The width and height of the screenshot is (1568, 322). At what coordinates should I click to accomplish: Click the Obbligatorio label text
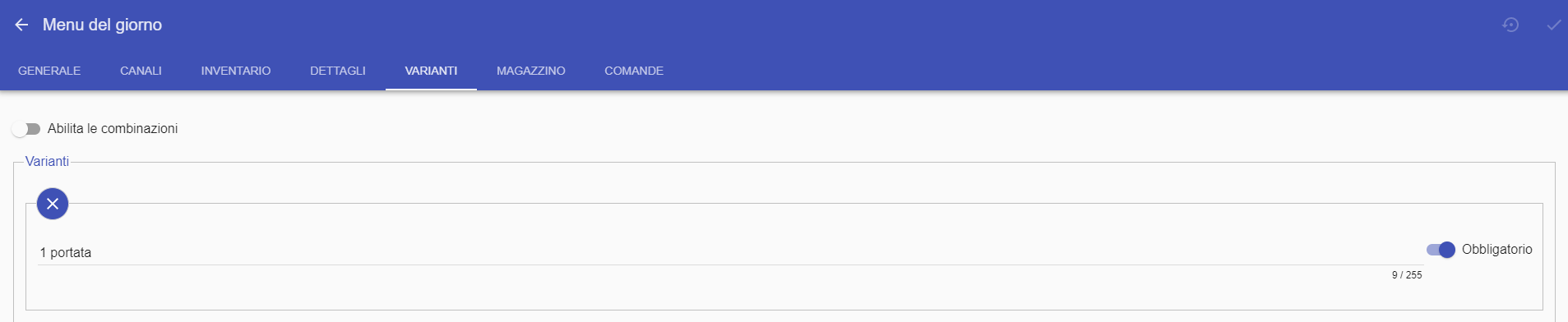[x=1496, y=250]
